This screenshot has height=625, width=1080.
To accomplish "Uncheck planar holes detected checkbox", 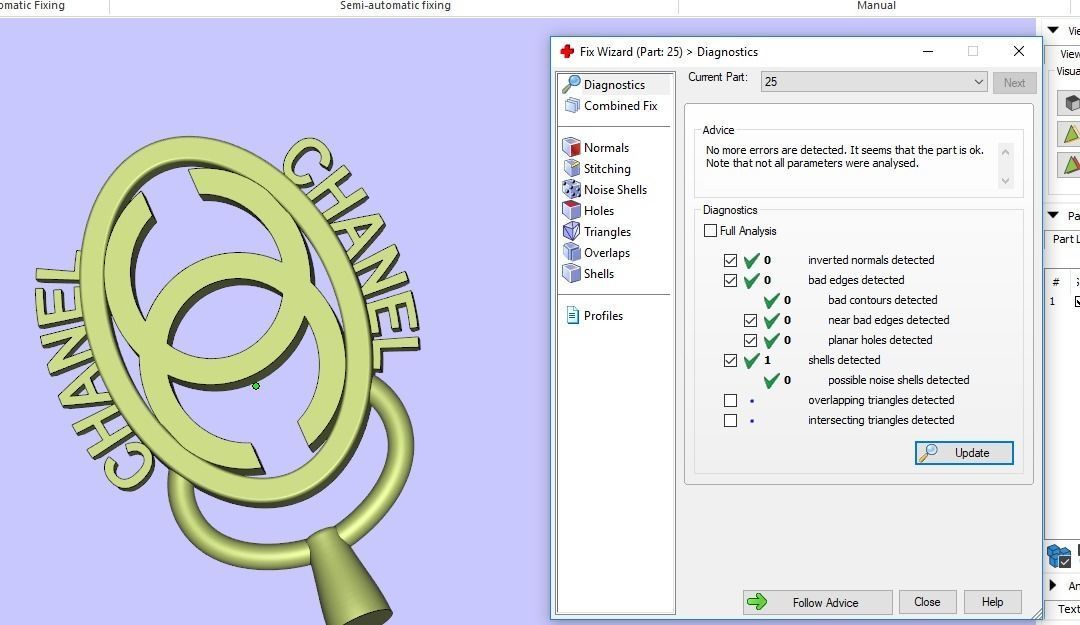I will (x=750, y=340).
